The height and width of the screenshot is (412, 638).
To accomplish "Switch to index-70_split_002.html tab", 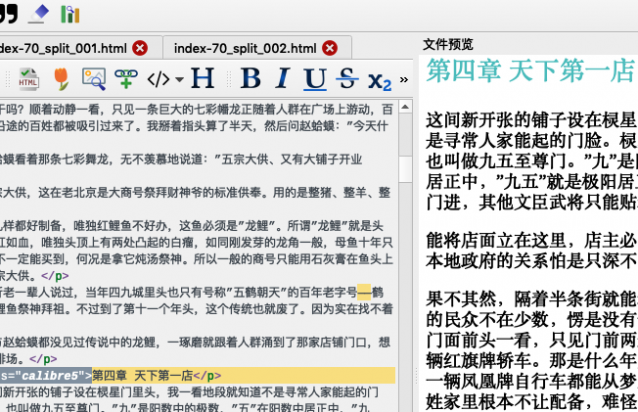I will pos(244,47).
